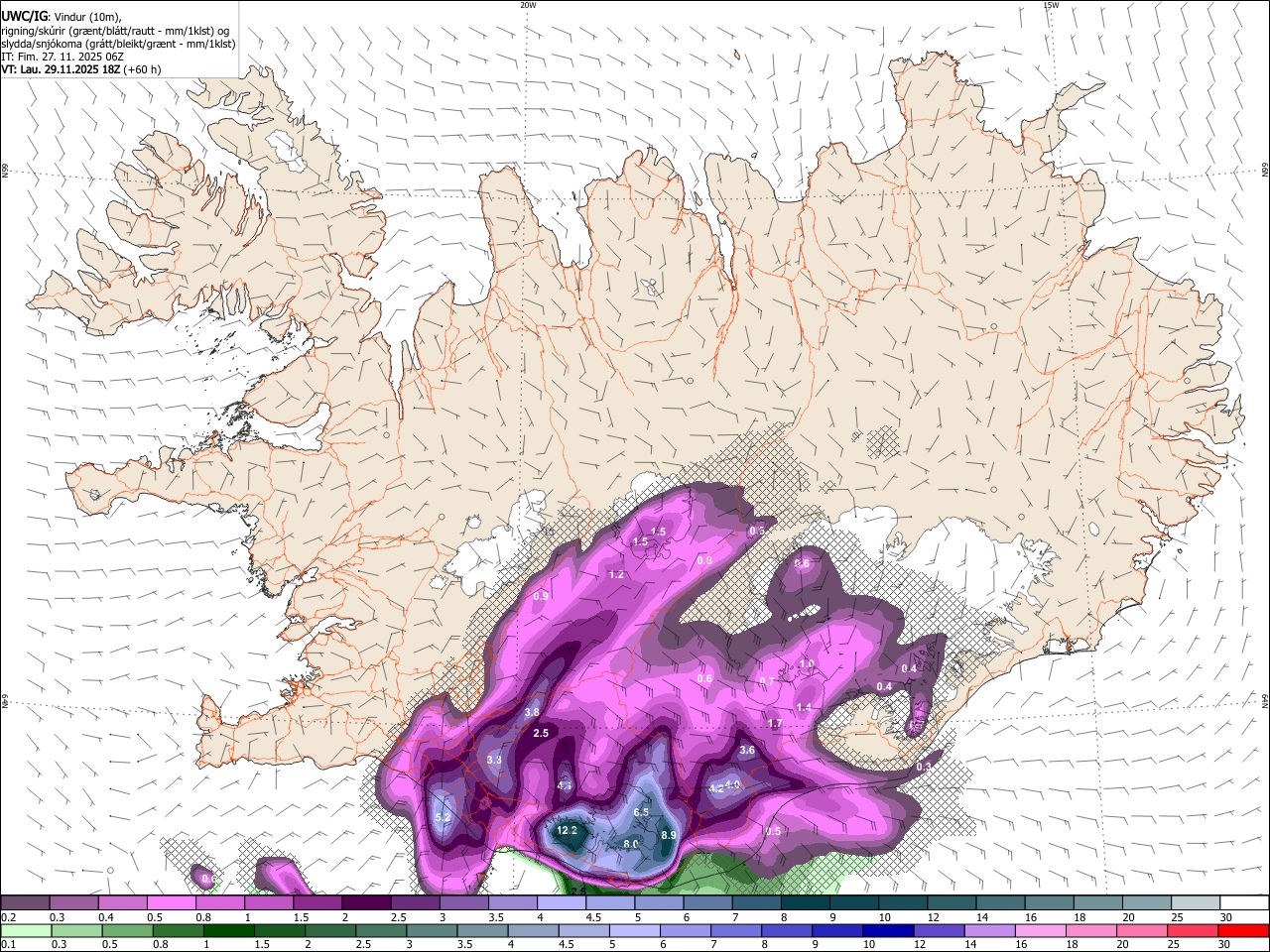
Task: Click the 3.8 map value label
Action: point(532,712)
